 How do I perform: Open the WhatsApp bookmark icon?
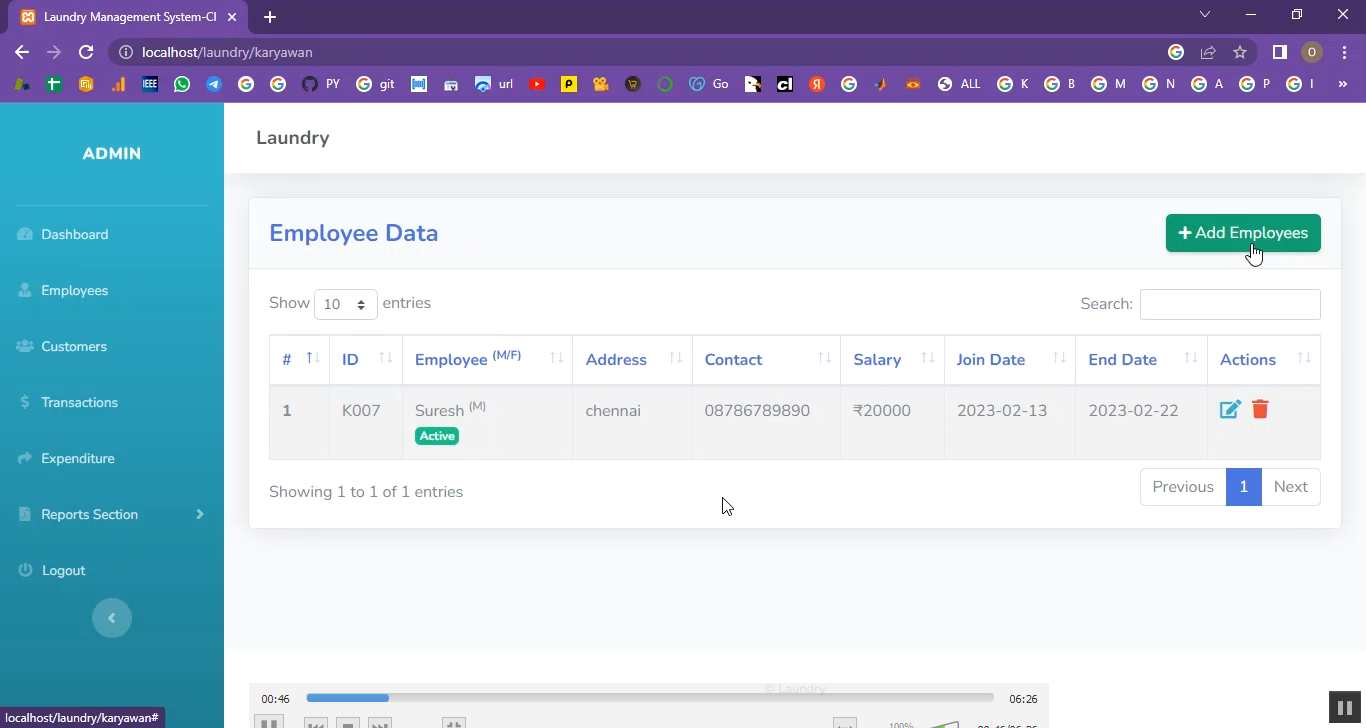[x=182, y=85]
